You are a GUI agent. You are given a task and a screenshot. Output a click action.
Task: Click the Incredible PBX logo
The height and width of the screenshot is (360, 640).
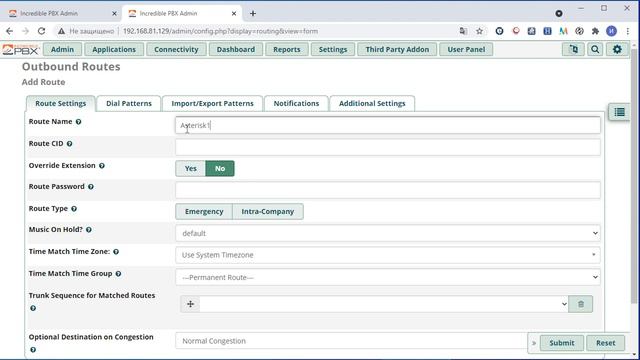[x=20, y=50]
